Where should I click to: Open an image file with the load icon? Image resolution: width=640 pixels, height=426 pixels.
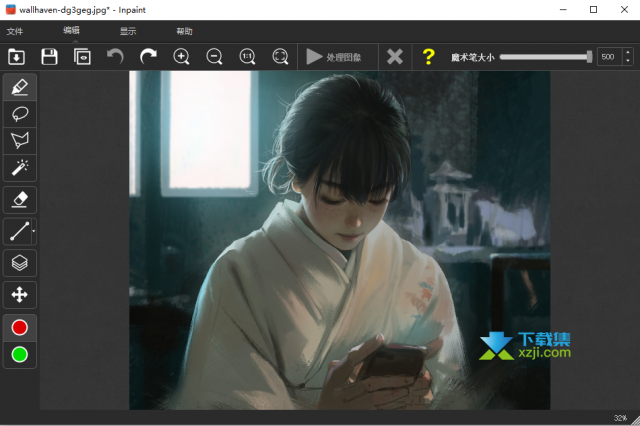pos(16,57)
